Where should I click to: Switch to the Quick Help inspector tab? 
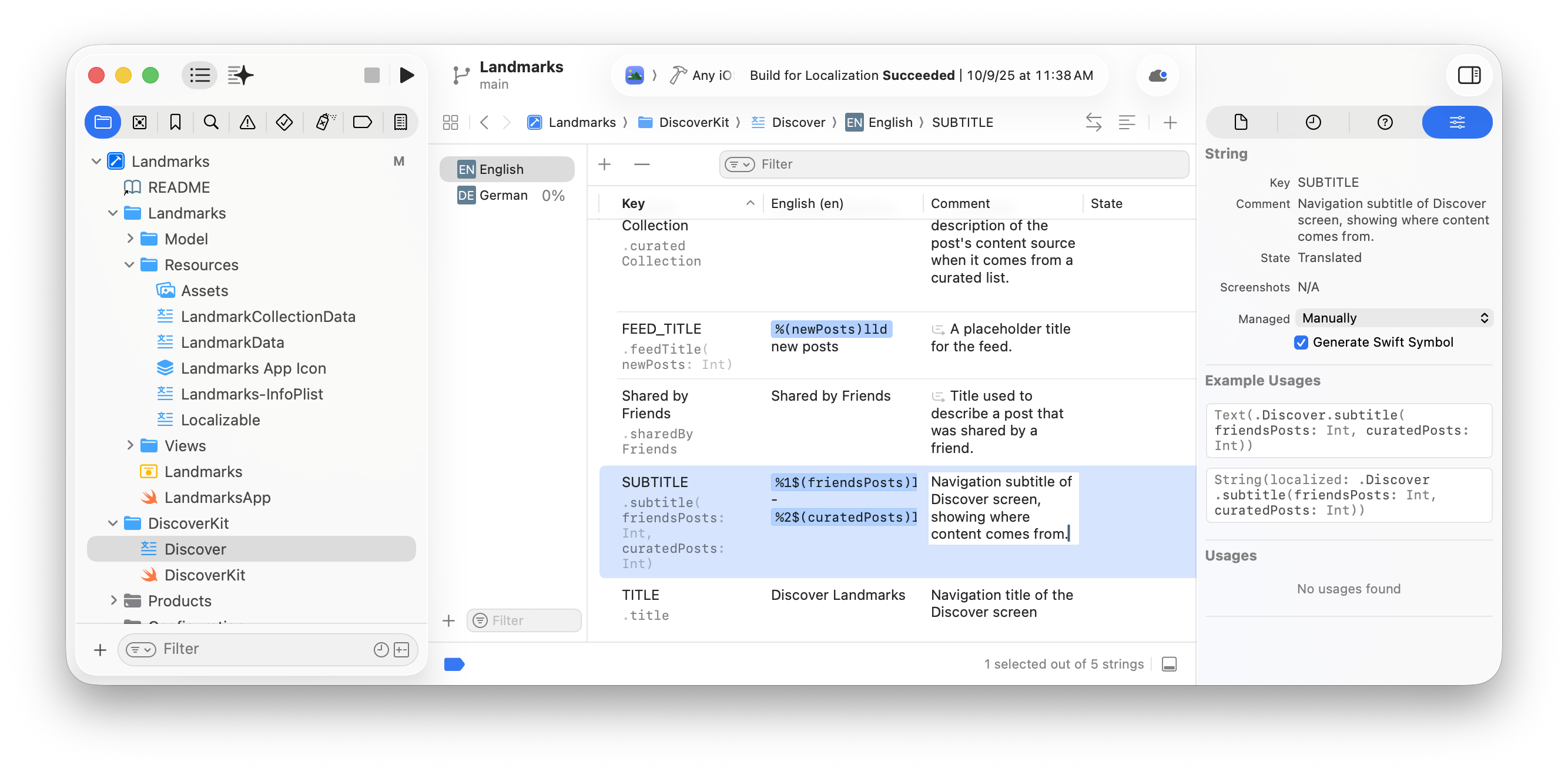[x=1385, y=122]
